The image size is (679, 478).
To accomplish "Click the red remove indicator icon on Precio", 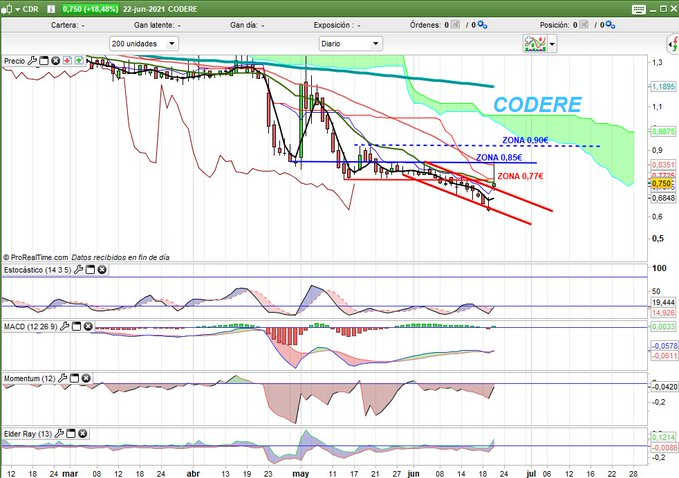I will tap(67, 61).
